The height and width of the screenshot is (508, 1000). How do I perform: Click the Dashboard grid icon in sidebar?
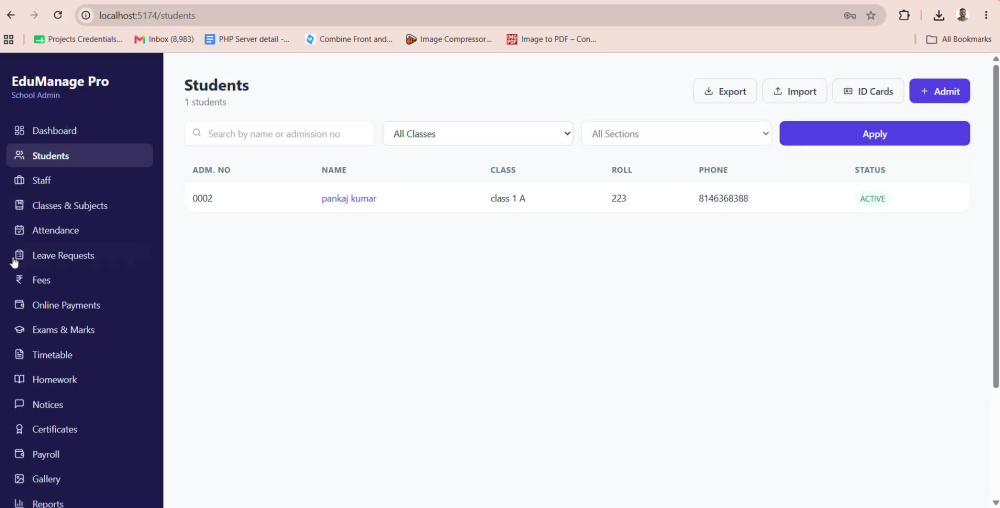point(19,131)
